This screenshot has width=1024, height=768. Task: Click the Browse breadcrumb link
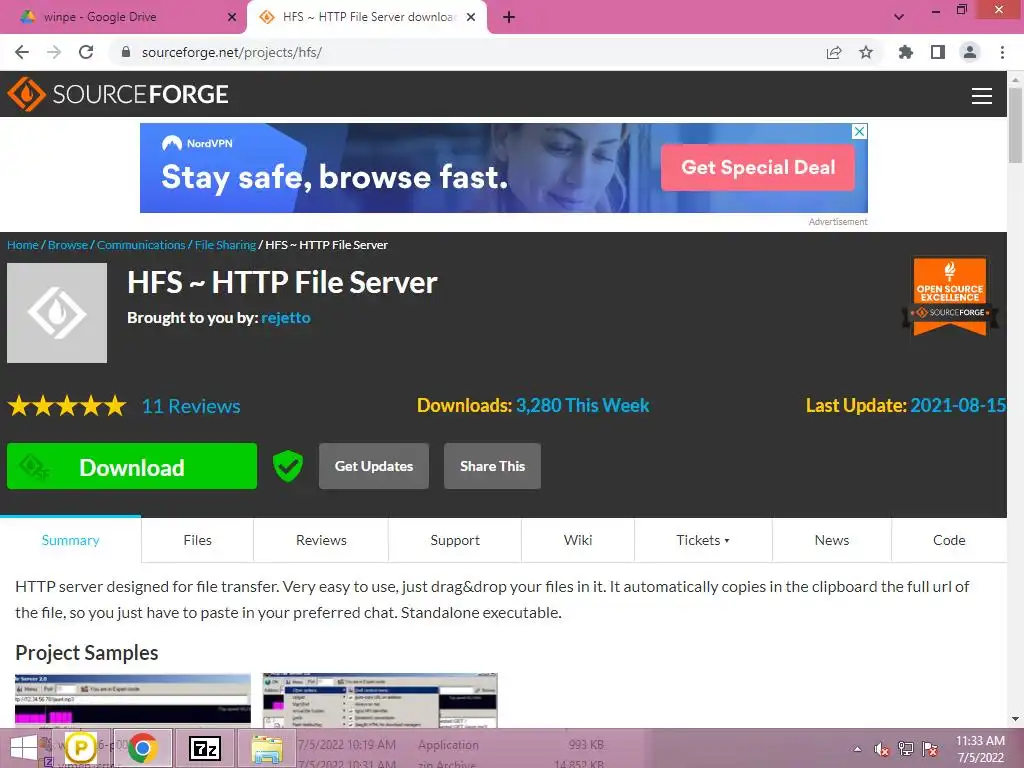pos(68,245)
